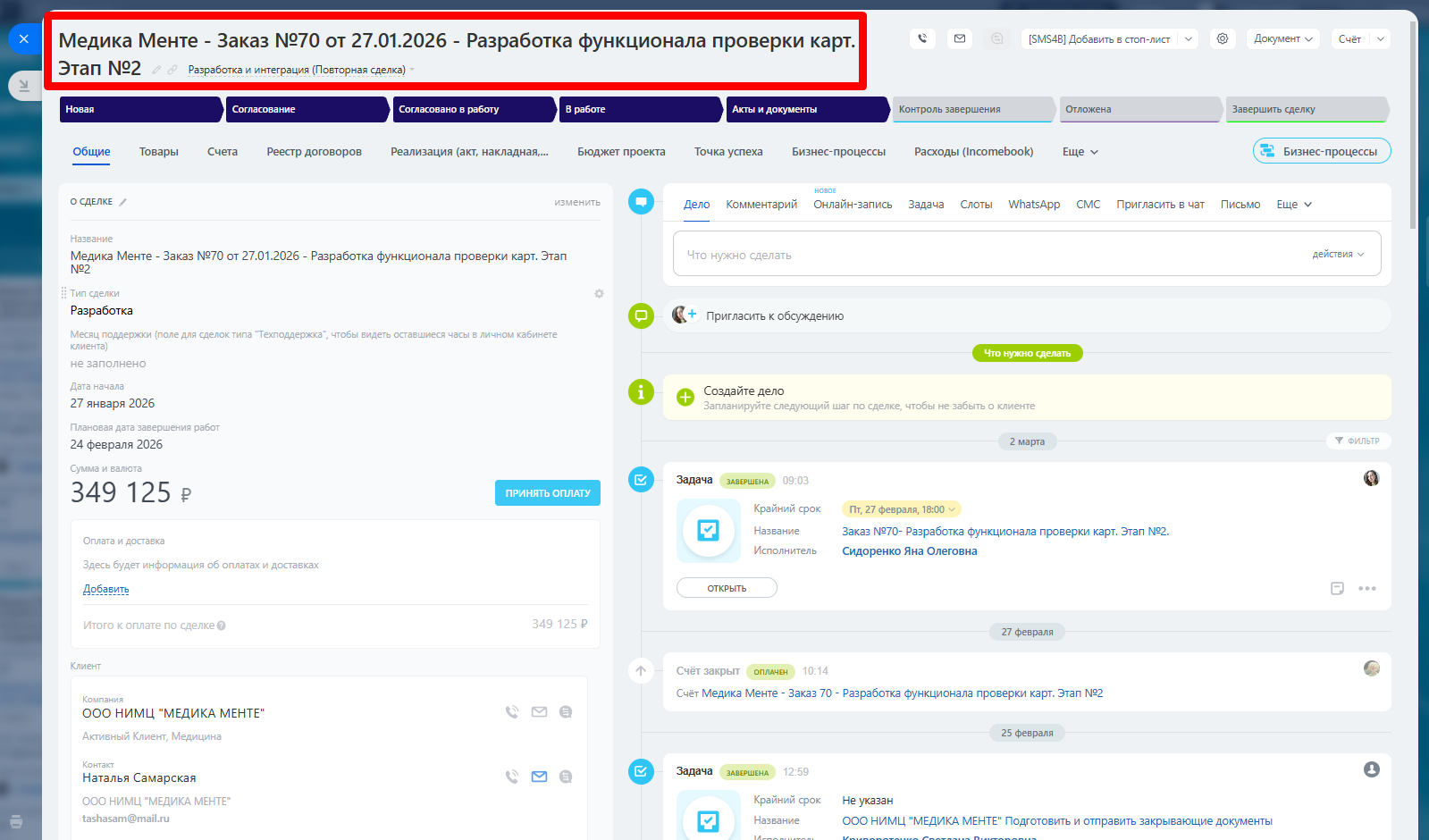The height and width of the screenshot is (840, 1429).
Task: Open deal settings via the top gear icon
Action: click(1222, 38)
